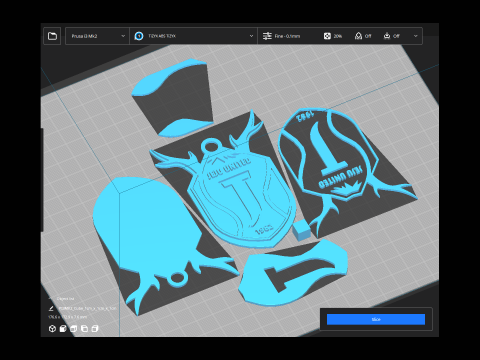The height and width of the screenshot is (360, 480).
Task: Click the print profile sliders icon
Action: (x=267, y=36)
